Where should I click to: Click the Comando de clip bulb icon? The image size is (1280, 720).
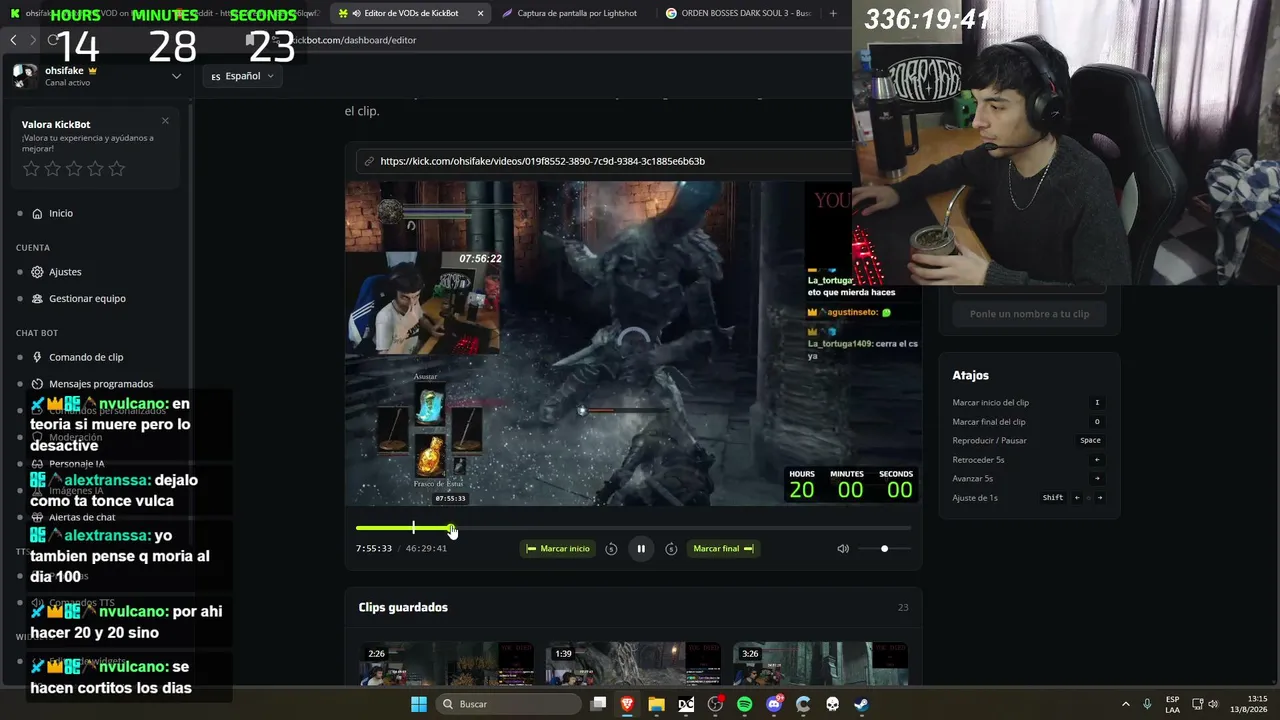[37, 357]
